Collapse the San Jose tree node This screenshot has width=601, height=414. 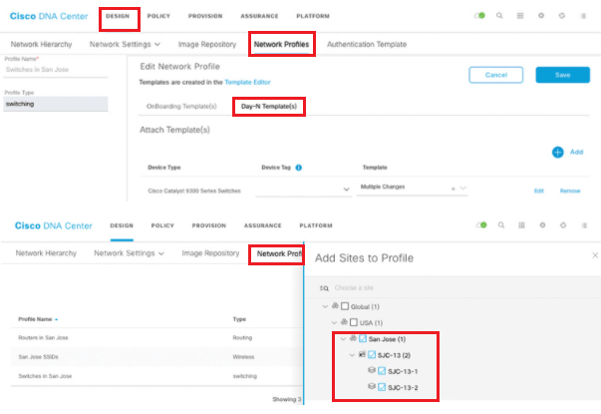tap(343, 339)
